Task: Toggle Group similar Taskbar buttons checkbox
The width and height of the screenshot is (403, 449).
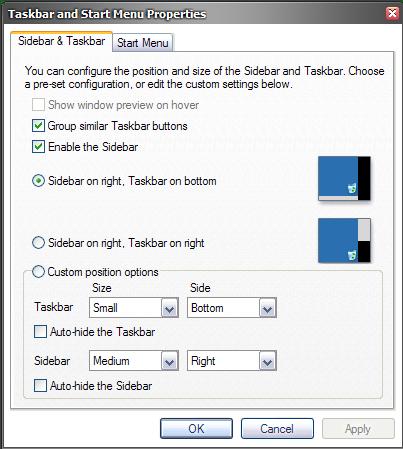Action: pyautogui.click(x=38, y=126)
